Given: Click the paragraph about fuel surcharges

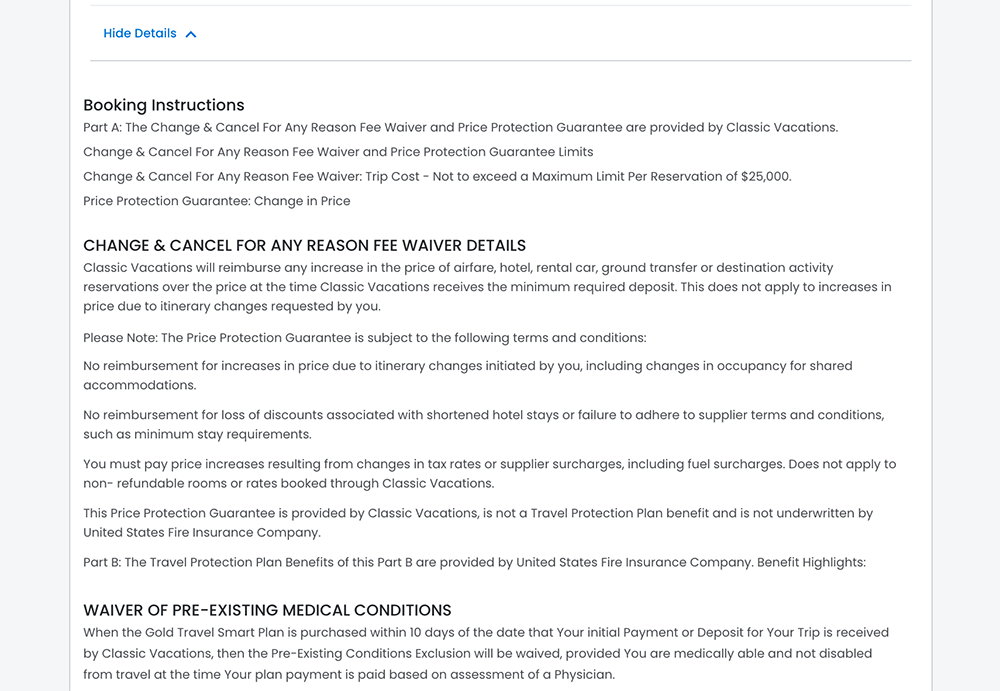Looking at the screenshot, I should tap(489, 473).
